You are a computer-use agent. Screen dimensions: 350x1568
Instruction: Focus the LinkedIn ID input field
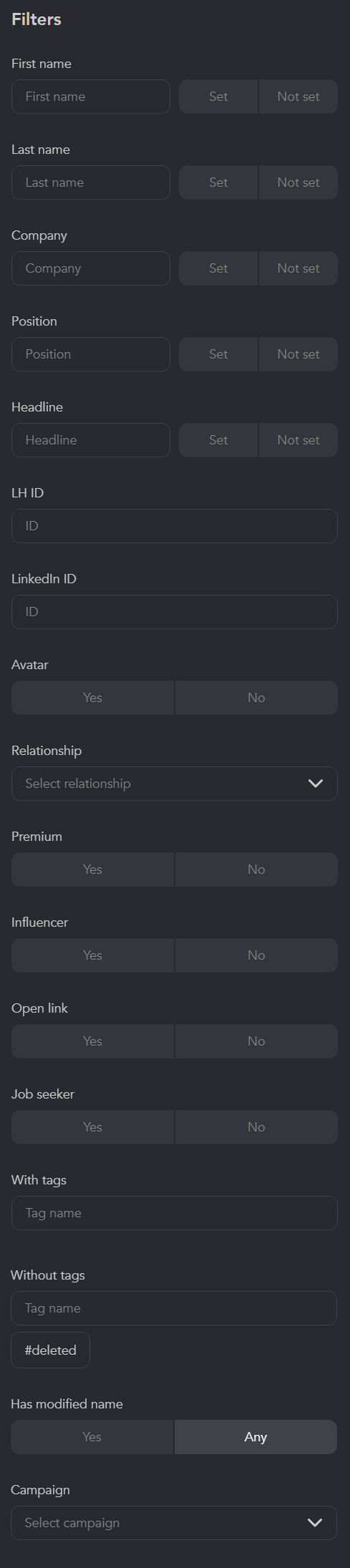[x=175, y=612]
